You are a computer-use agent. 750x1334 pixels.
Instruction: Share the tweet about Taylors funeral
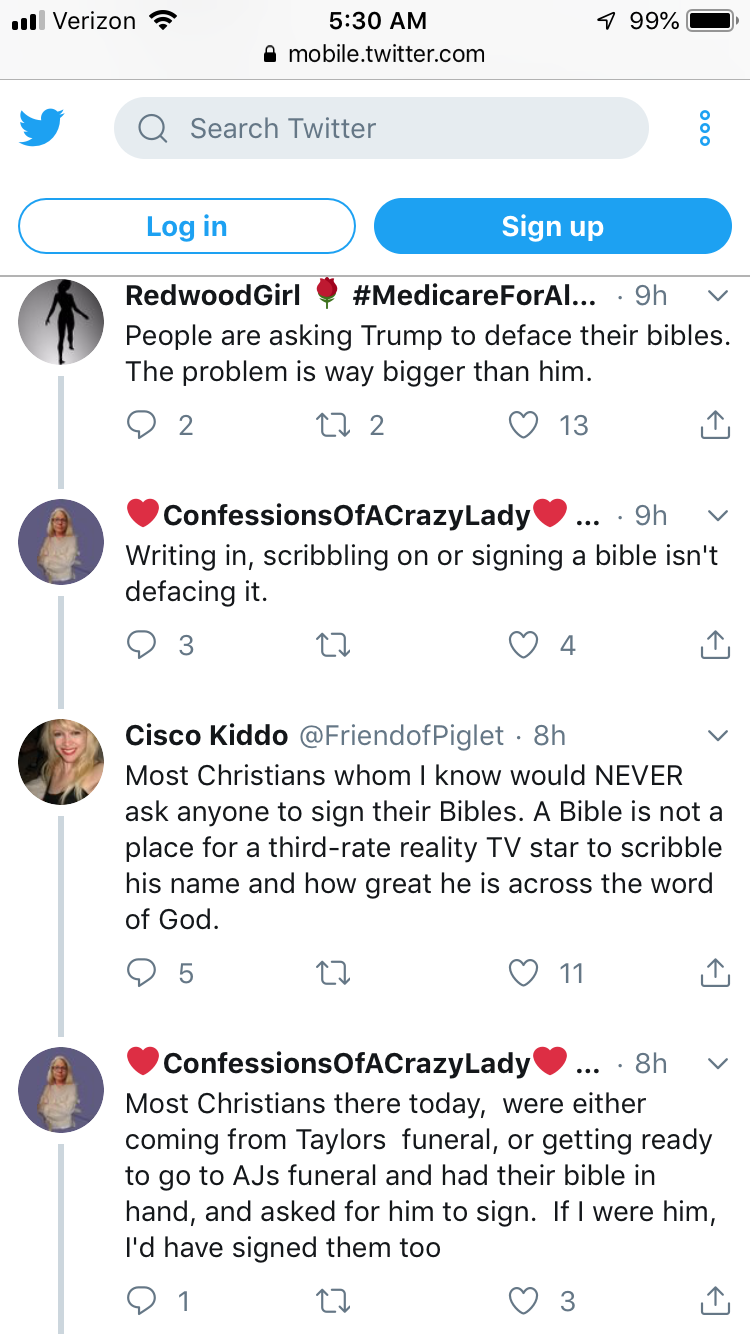point(713,1301)
